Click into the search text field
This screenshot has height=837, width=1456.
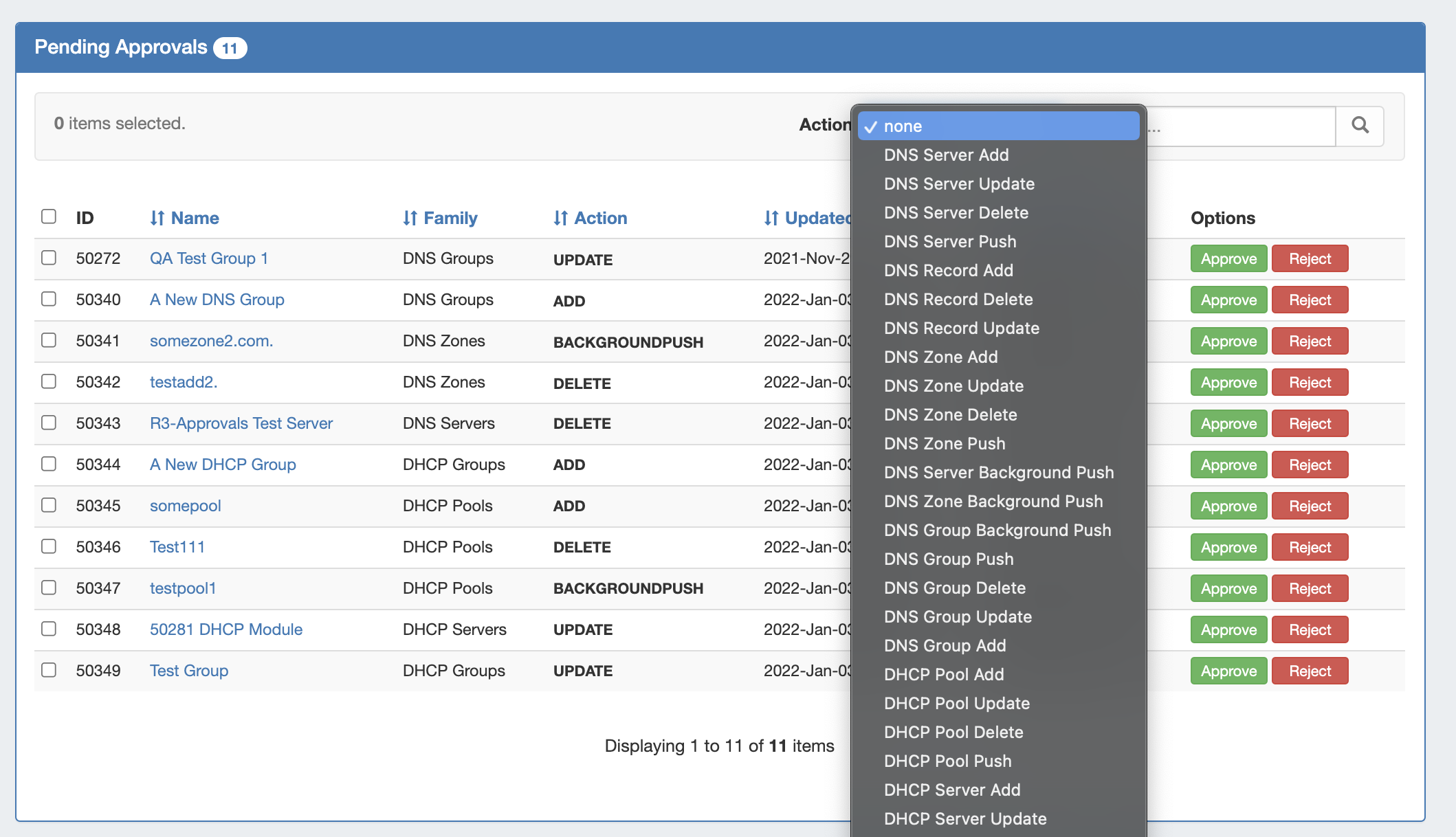[1241, 126]
